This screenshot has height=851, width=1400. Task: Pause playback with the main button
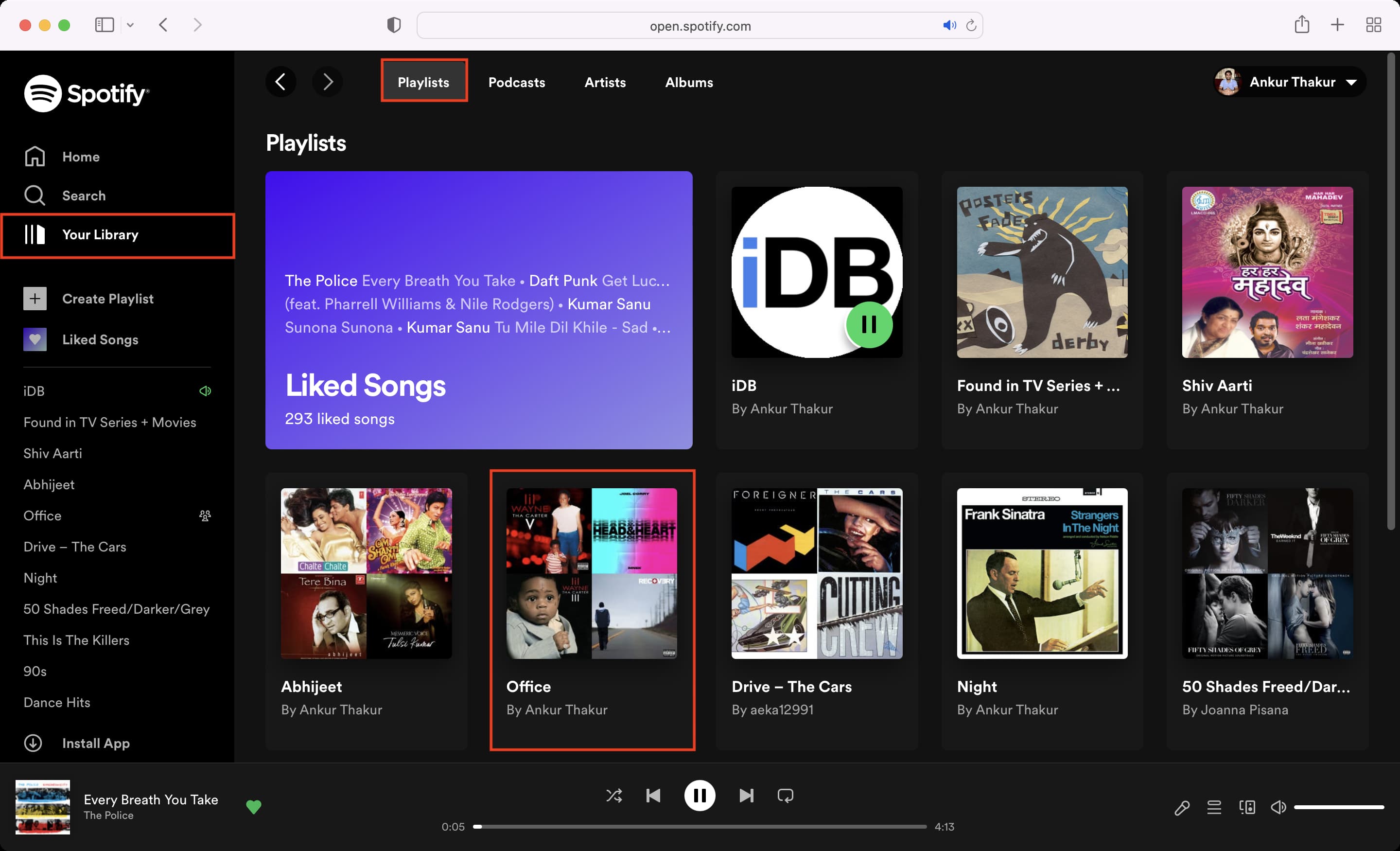[700, 795]
